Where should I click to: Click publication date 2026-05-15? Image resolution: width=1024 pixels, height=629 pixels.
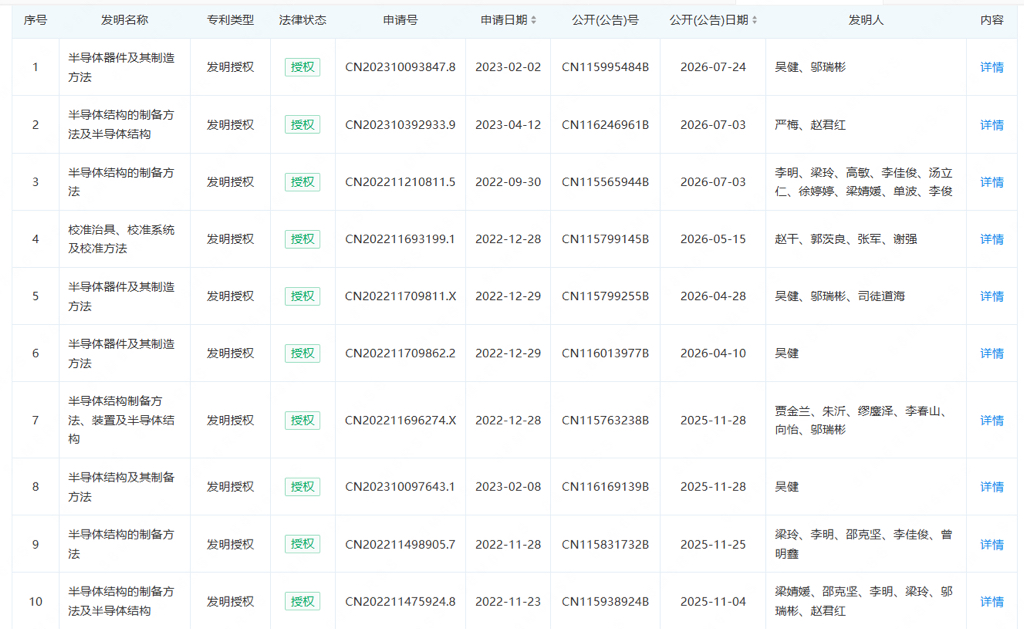[x=713, y=239]
